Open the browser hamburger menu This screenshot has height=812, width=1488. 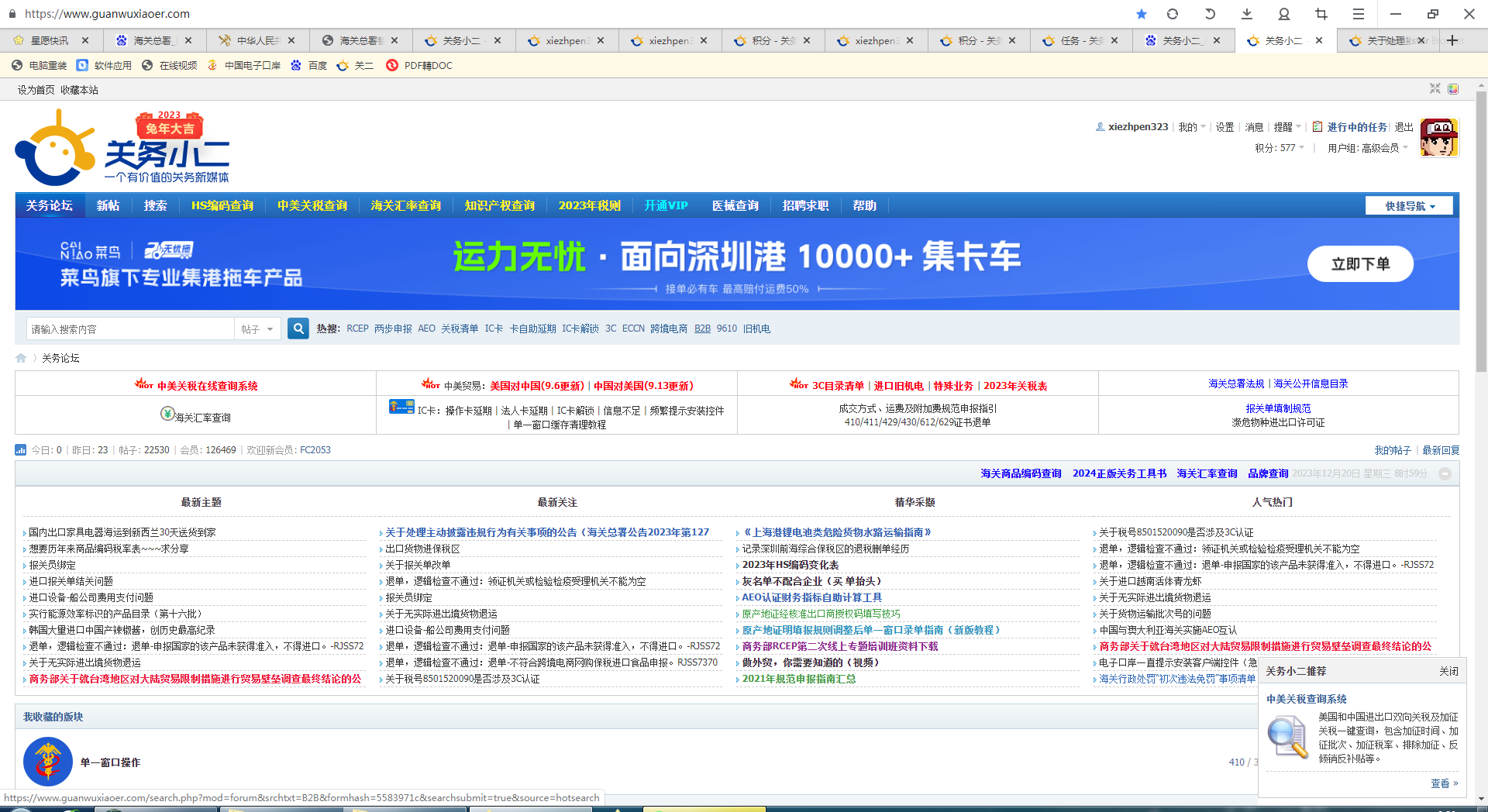tap(1359, 14)
